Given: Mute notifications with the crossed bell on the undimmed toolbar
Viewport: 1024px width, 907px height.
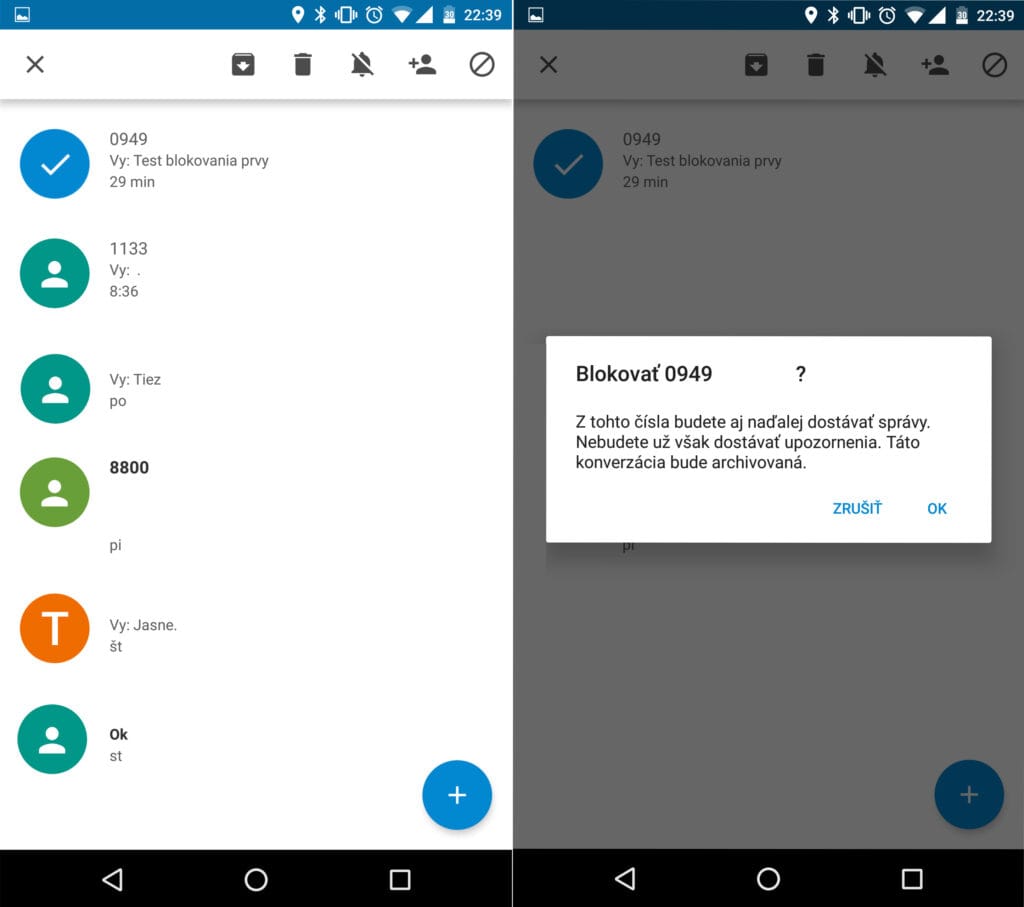Looking at the screenshot, I should click(362, 65).
